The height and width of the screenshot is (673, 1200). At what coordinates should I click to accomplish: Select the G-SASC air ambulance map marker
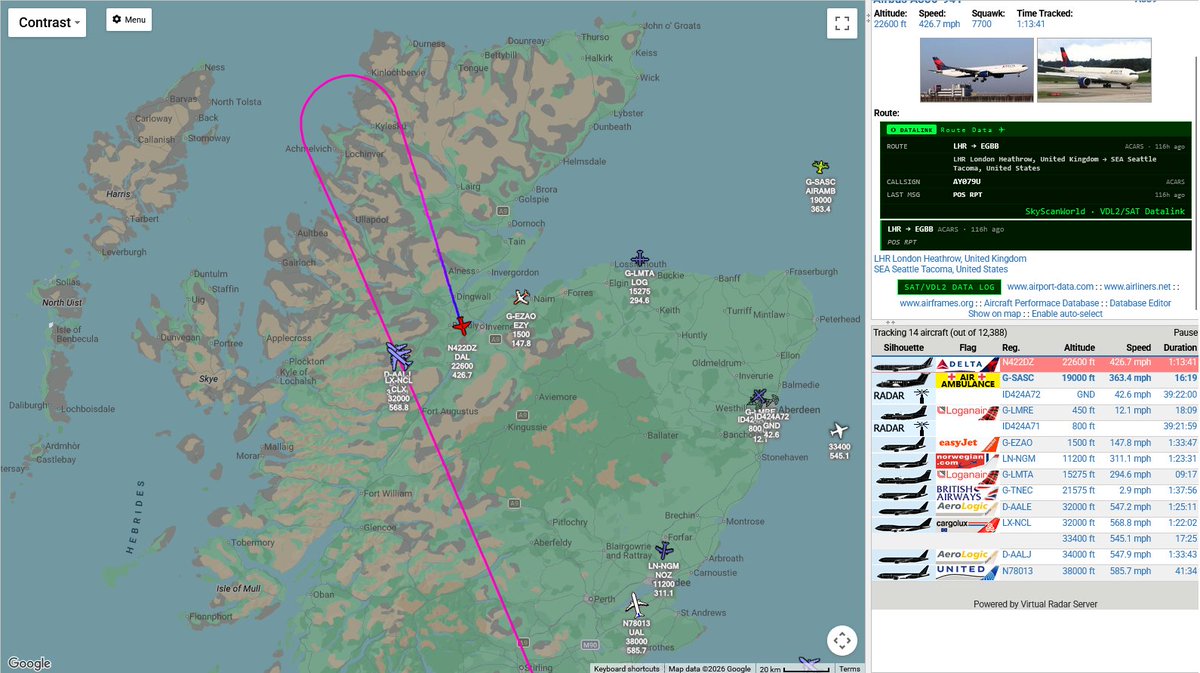point(821,166)
